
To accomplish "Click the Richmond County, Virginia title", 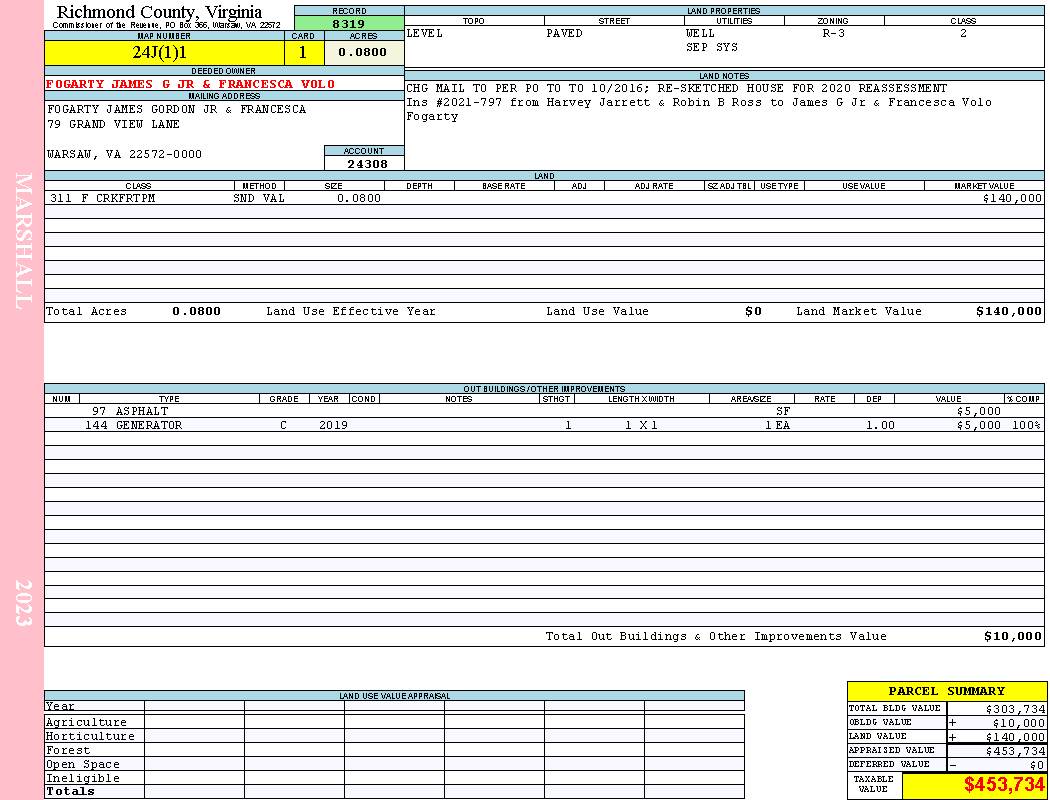I will 159,12.
